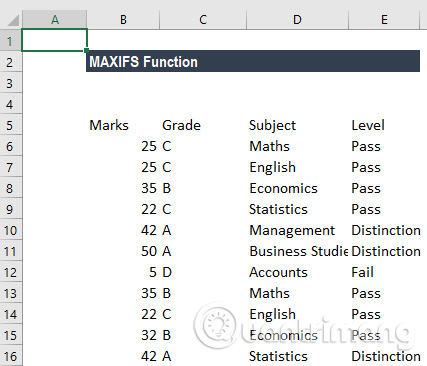Select marks value 42 in row 10
427x366 pixels.
point(123,230)
